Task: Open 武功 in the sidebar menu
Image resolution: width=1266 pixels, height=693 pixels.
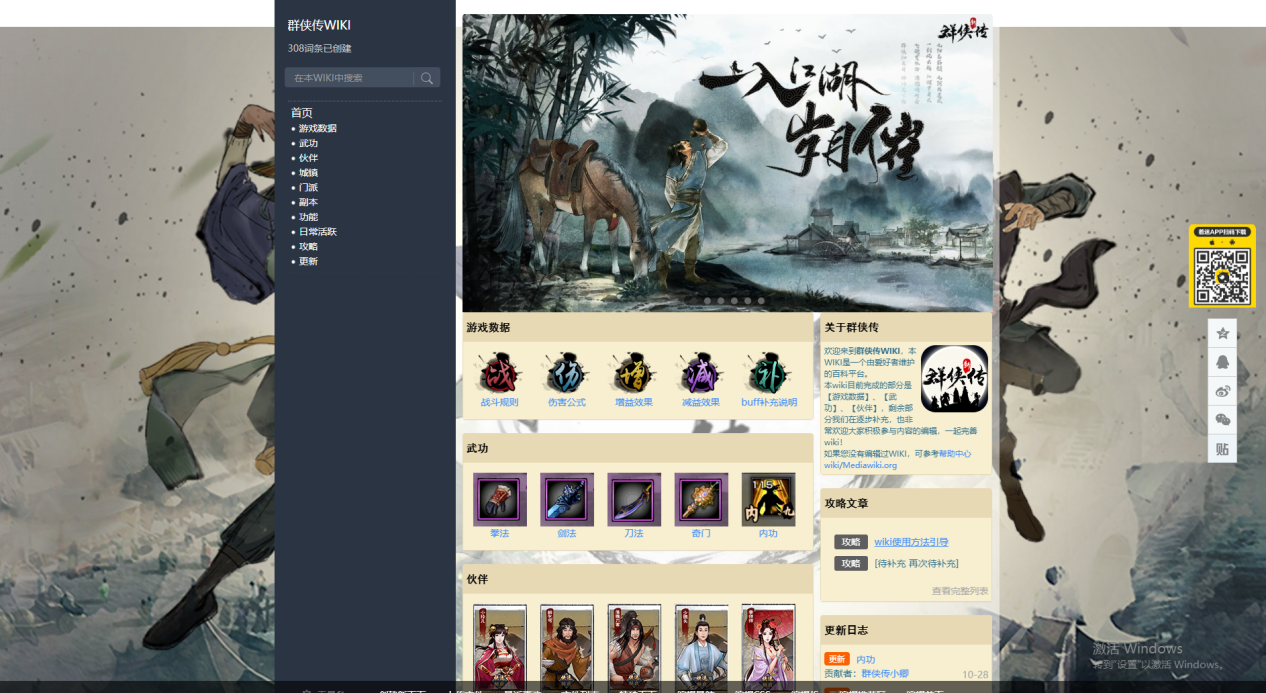Action: [308, 143]
